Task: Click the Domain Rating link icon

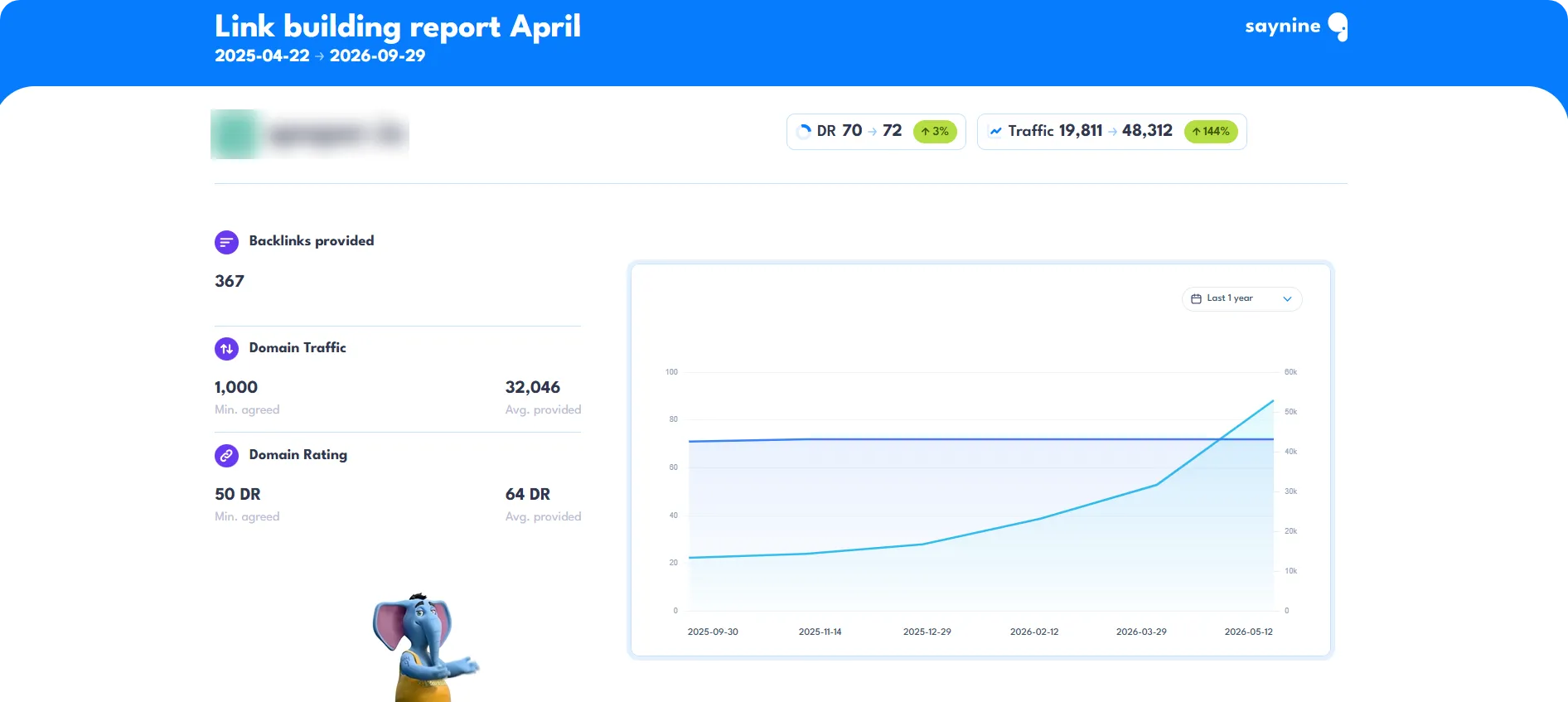Action: [x=226, y=456]
